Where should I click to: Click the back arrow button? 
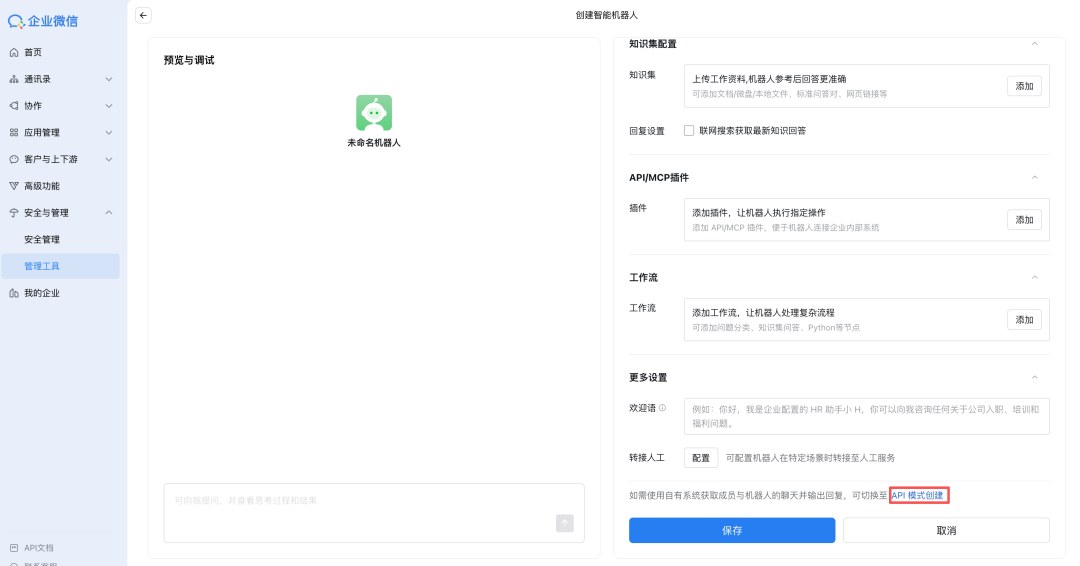point(143,15)
